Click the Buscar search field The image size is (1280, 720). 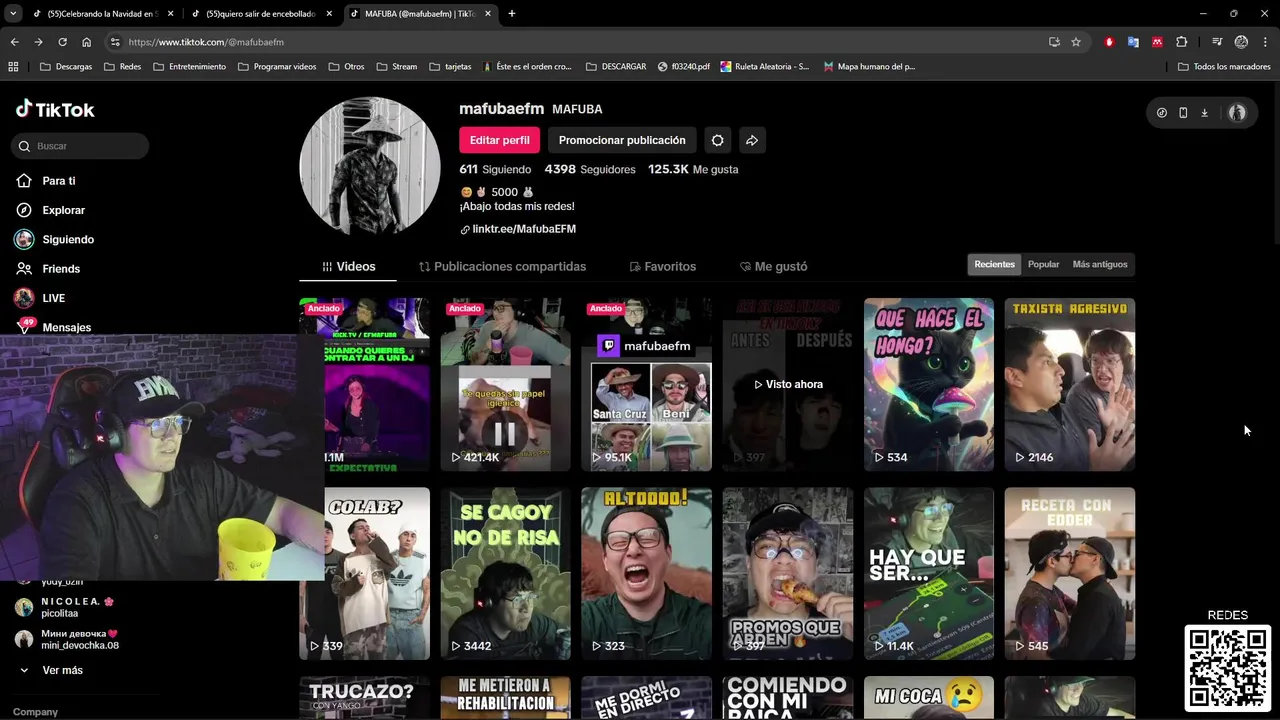pyautogui.click(x=80, y=146)
